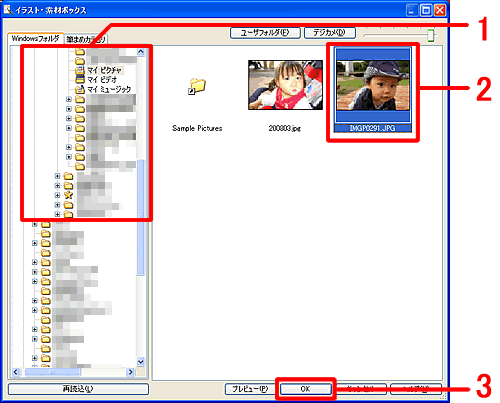Click the thumbnail size slider handle
This screenshot has height=403, width=500.
(x=431, y=35)
